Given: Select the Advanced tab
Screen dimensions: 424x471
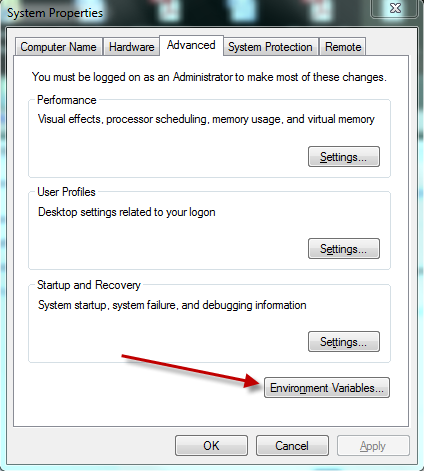Looking at the screenshot, I should (x=191, y=45).
